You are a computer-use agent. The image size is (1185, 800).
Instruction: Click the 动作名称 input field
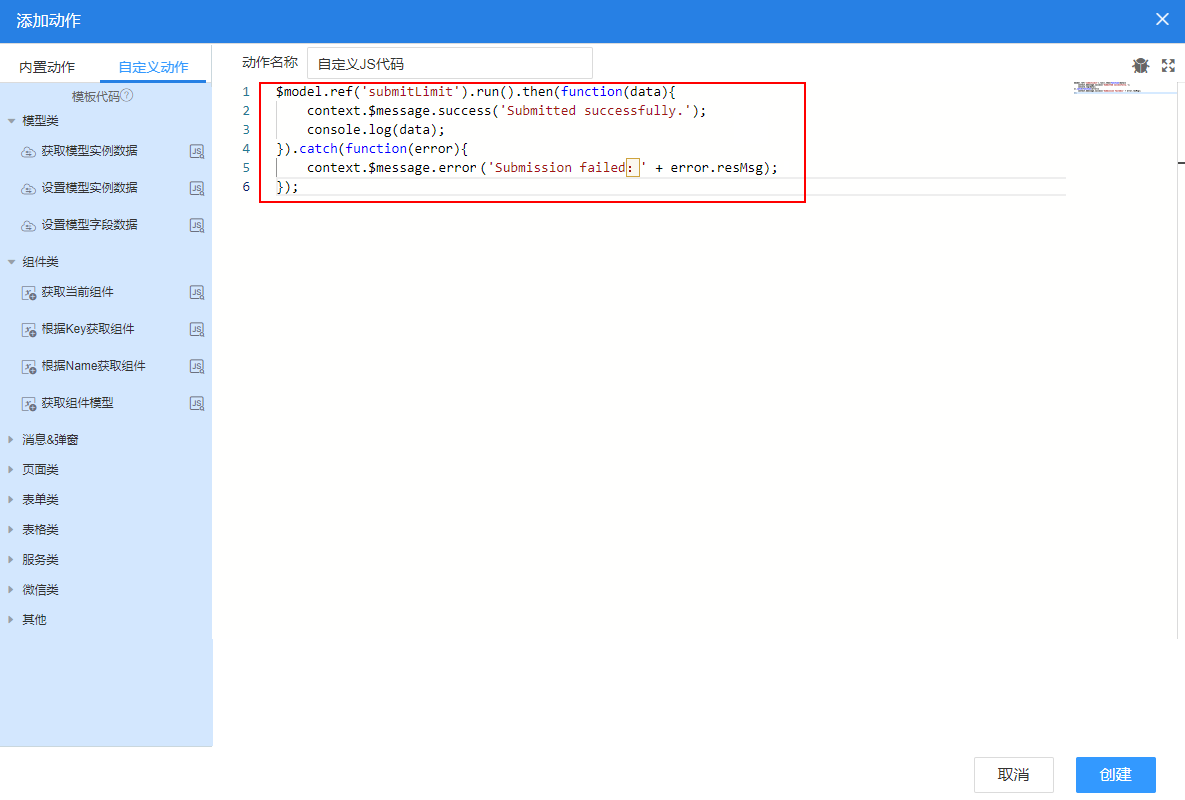[x=449, y=63]
